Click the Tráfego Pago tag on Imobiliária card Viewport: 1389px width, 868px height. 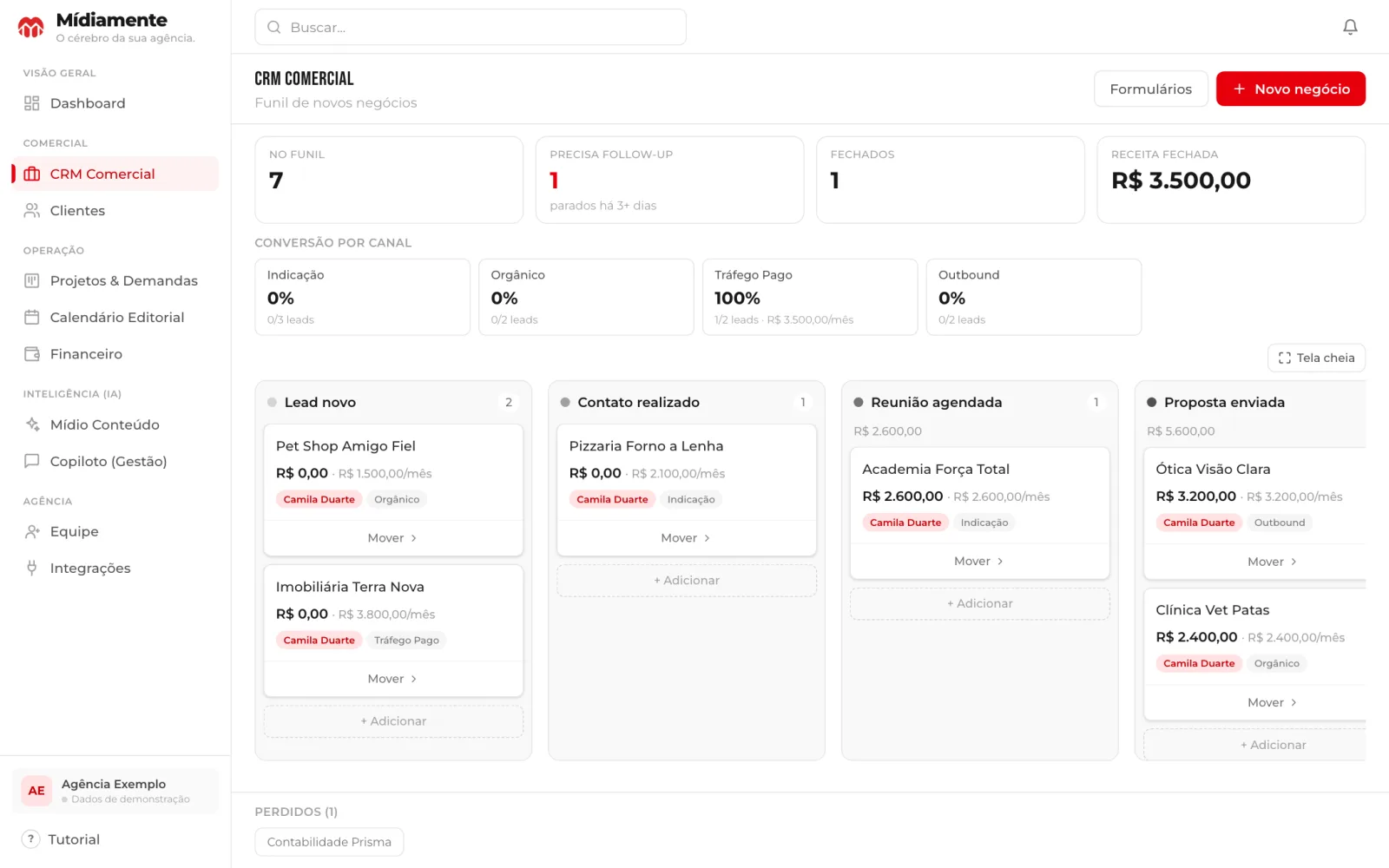tap(406, 641)
